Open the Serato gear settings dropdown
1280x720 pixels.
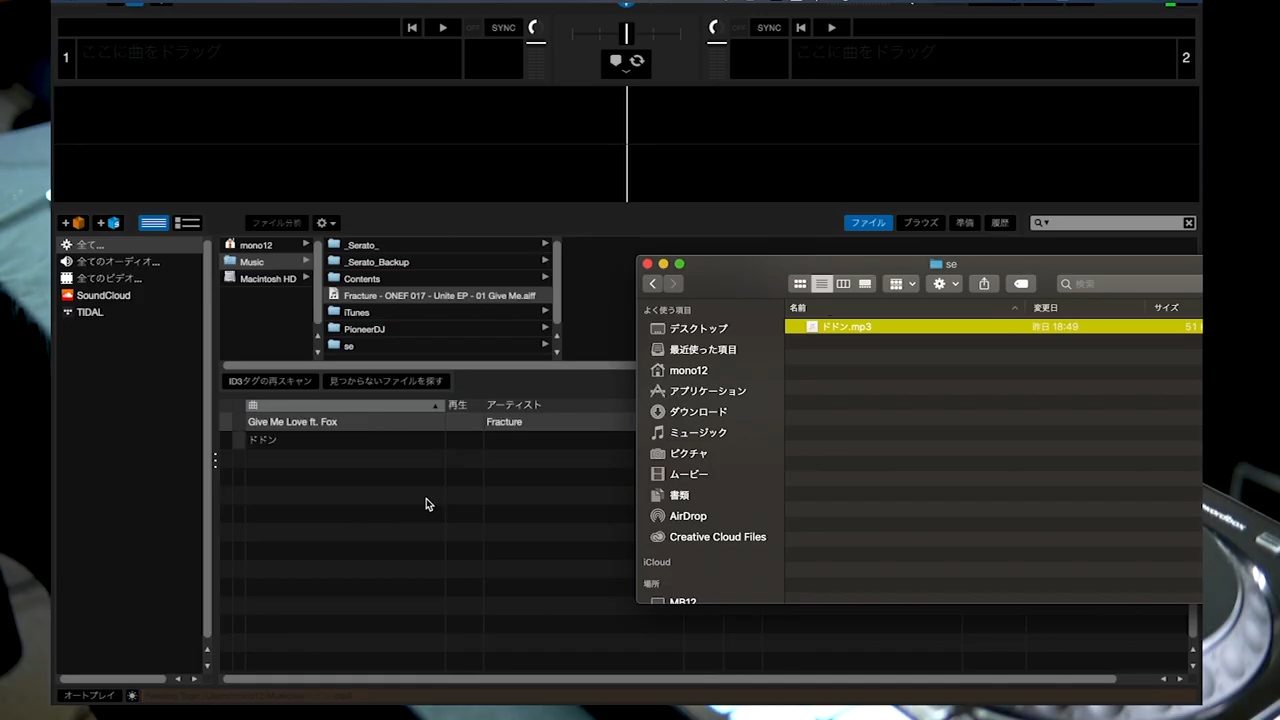pos(326,223)
